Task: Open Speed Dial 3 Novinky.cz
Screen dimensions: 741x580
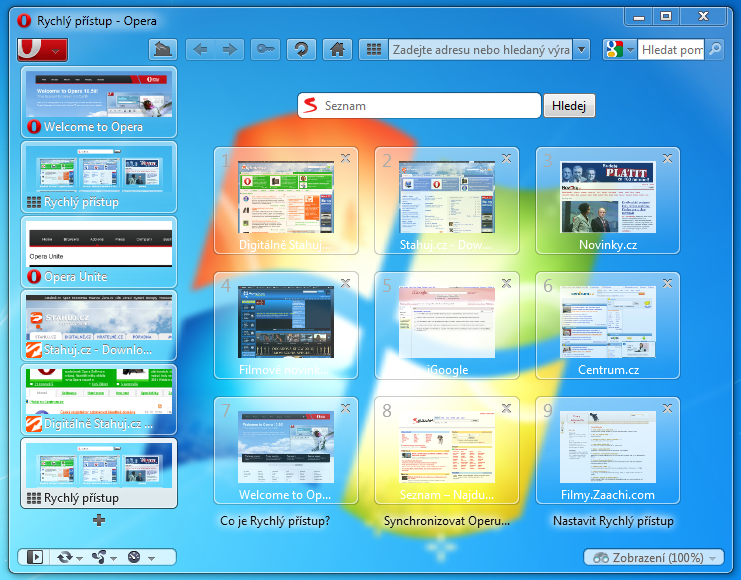Action: (608, 201)
